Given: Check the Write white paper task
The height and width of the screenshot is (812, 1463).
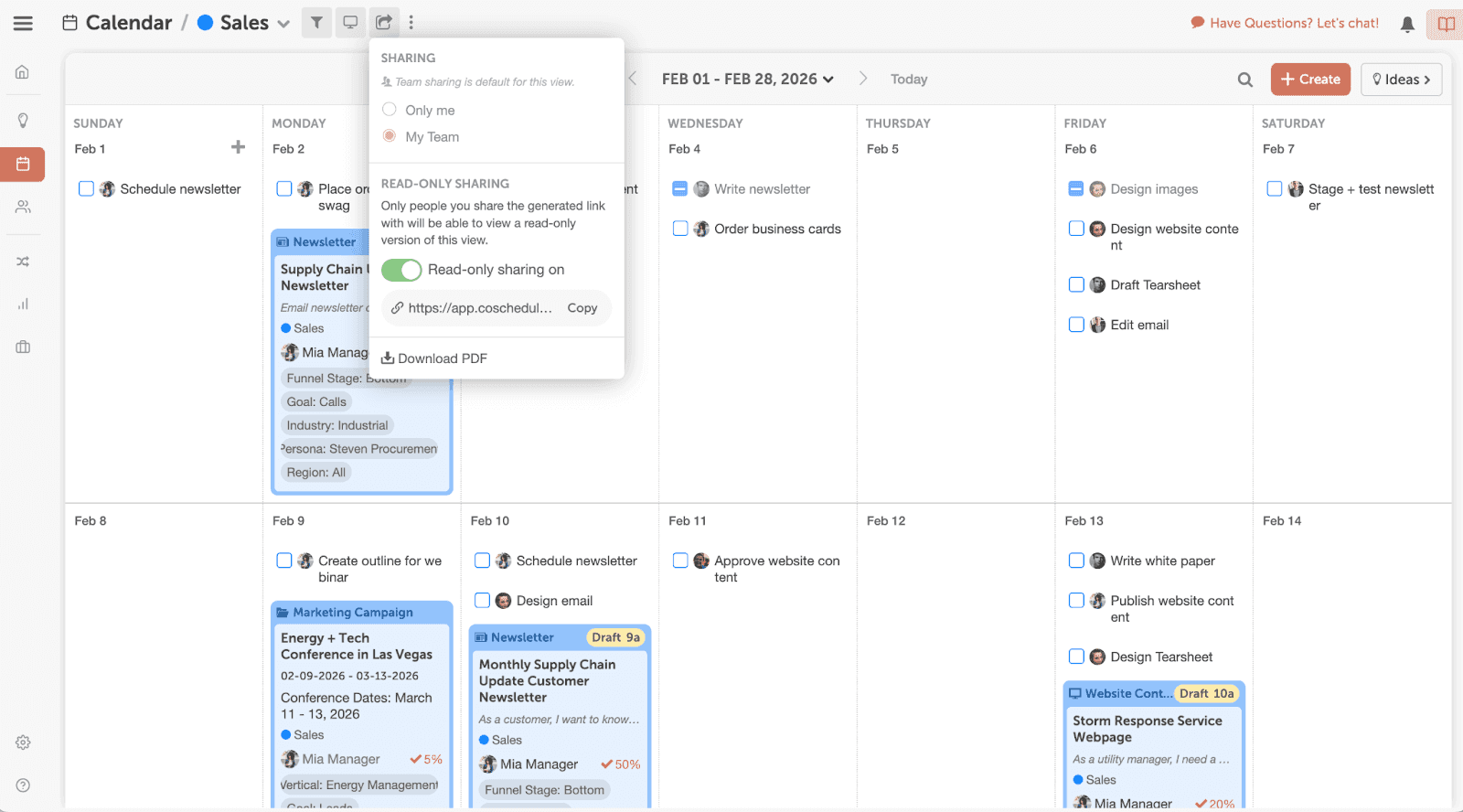Looking at the screenshot, I should pos(1076,561).
